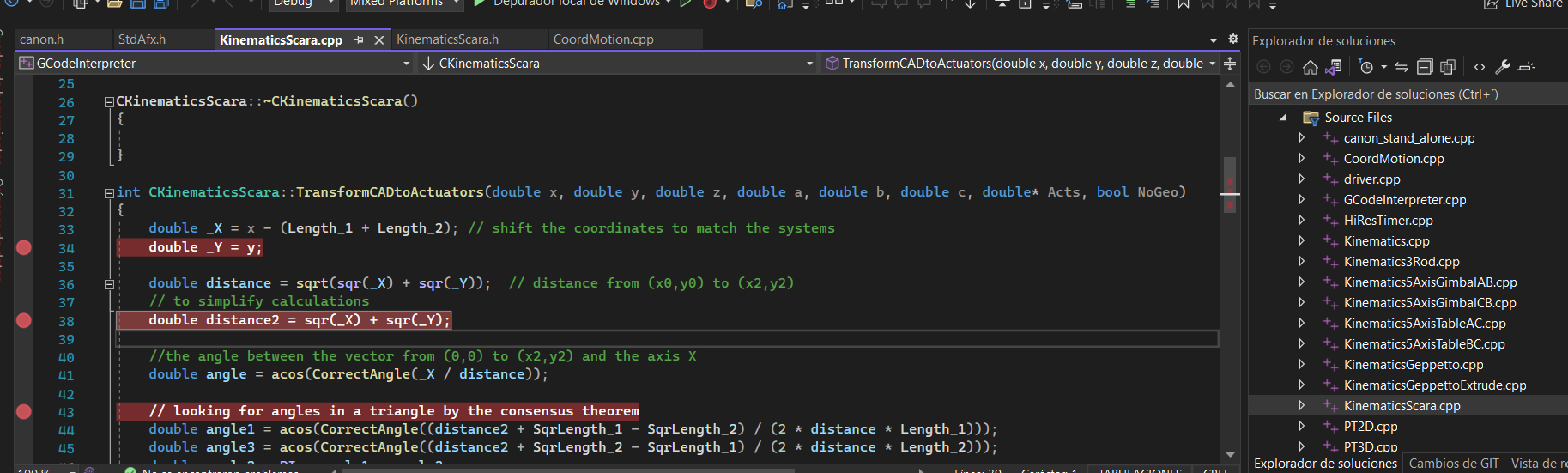Select Kinematics3Rod.cpp in the solution tree
Screen dimensions: 1568x473
click(x=1401, y=262)
